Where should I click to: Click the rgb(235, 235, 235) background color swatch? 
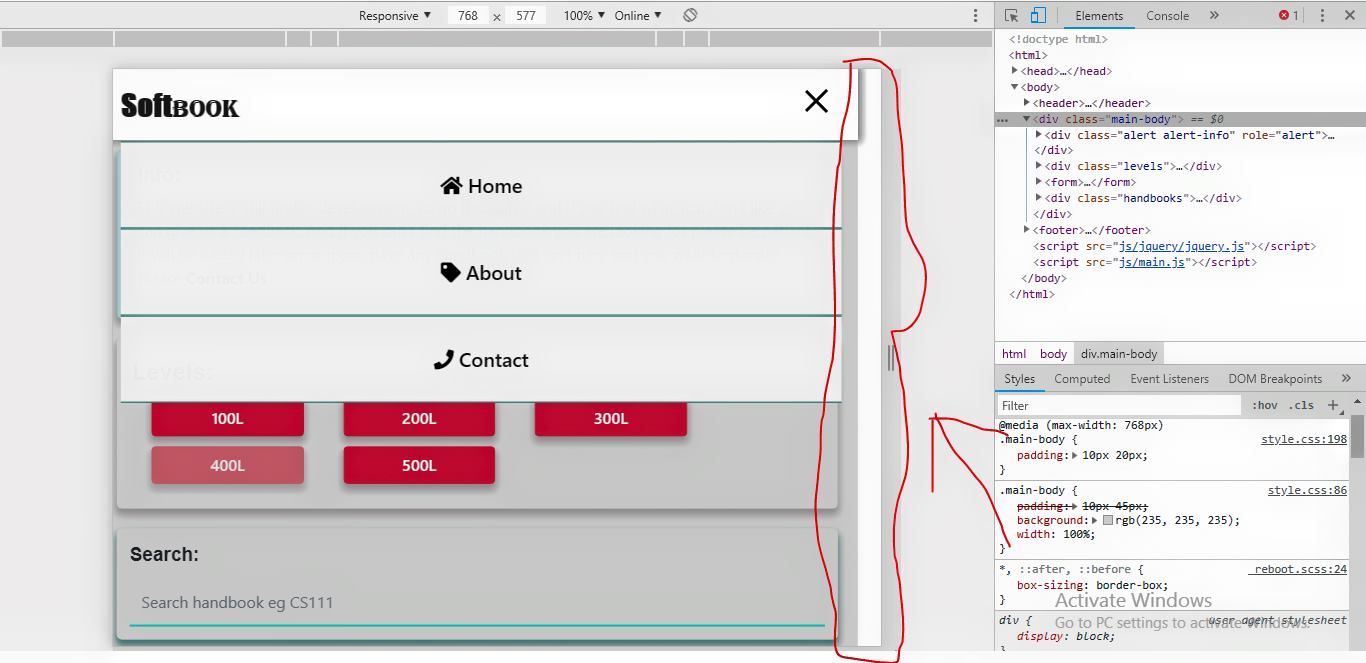coord(1108,521)
